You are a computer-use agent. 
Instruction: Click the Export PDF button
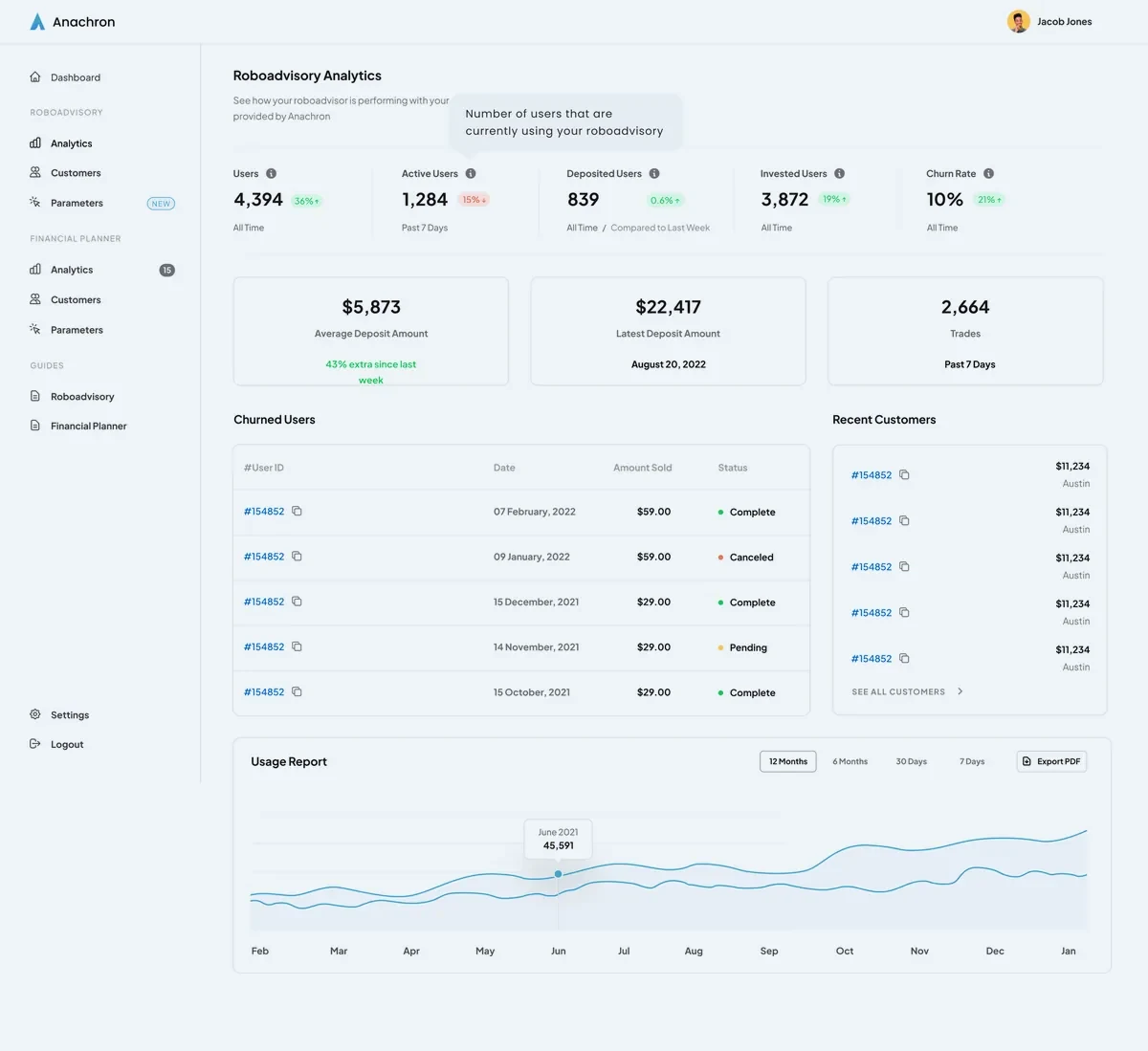(1051, 761)
